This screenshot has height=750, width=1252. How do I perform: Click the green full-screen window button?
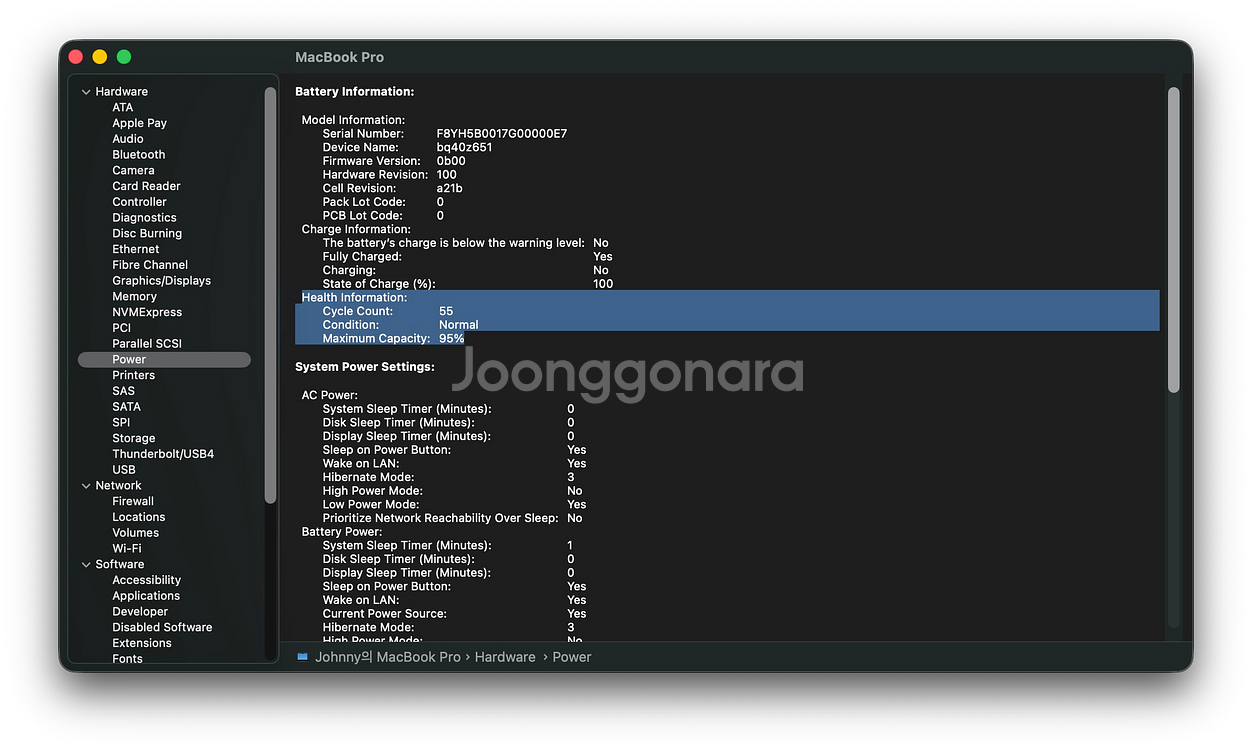124,57
